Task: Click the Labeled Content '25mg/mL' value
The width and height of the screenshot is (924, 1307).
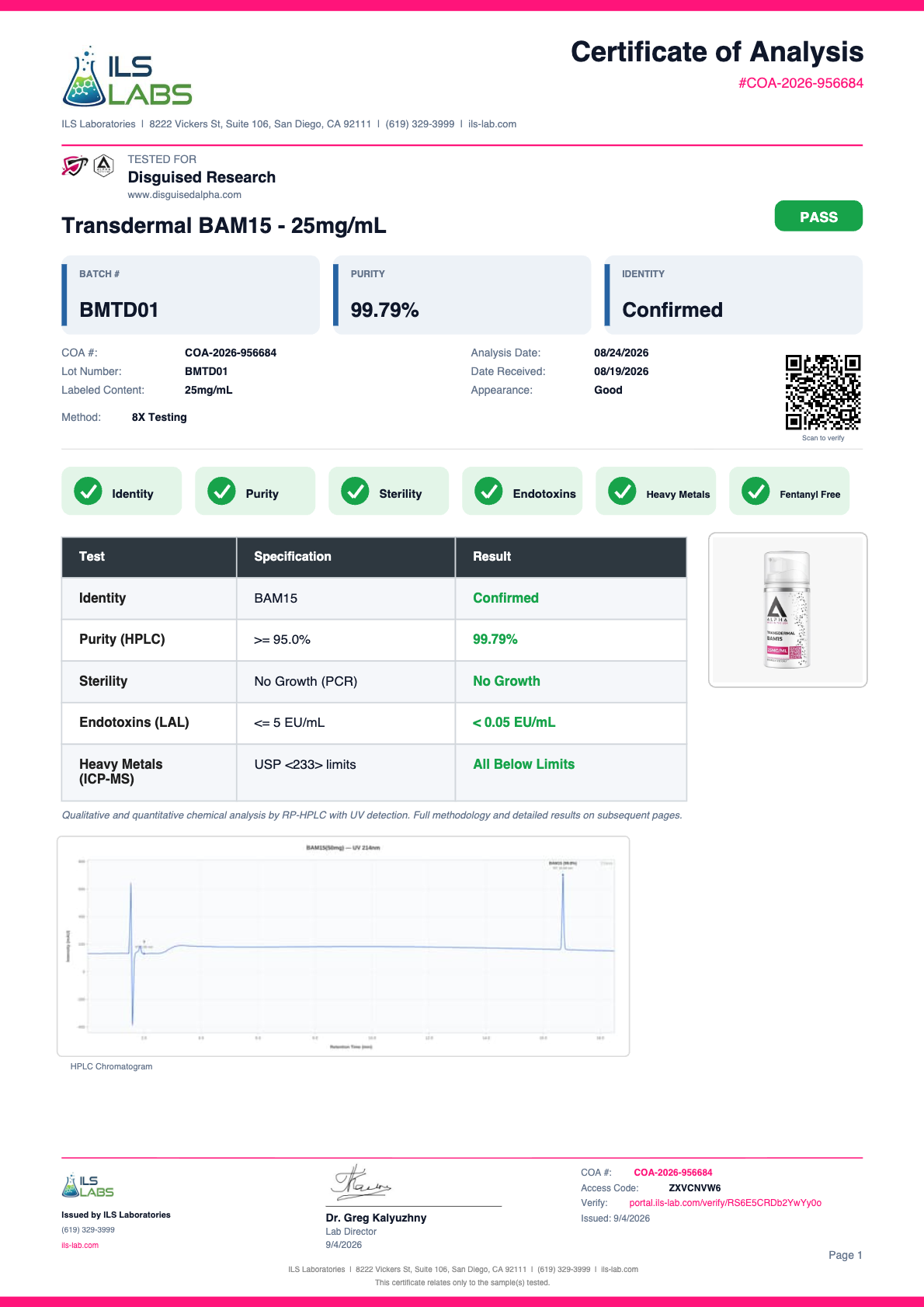Action: click(208, 390)
